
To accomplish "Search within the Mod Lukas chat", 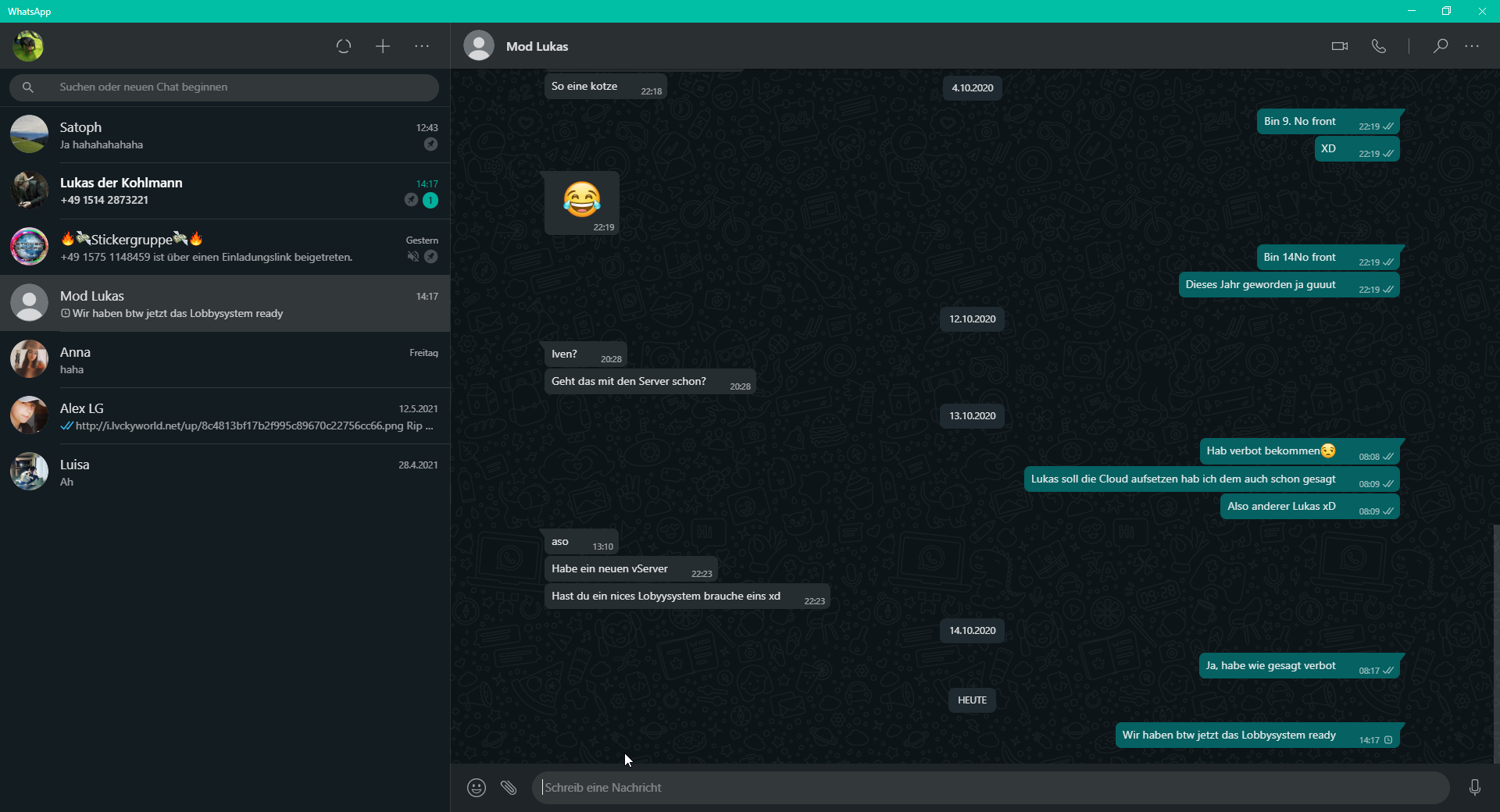I will pyautogui.click(x=1440, y=46).
